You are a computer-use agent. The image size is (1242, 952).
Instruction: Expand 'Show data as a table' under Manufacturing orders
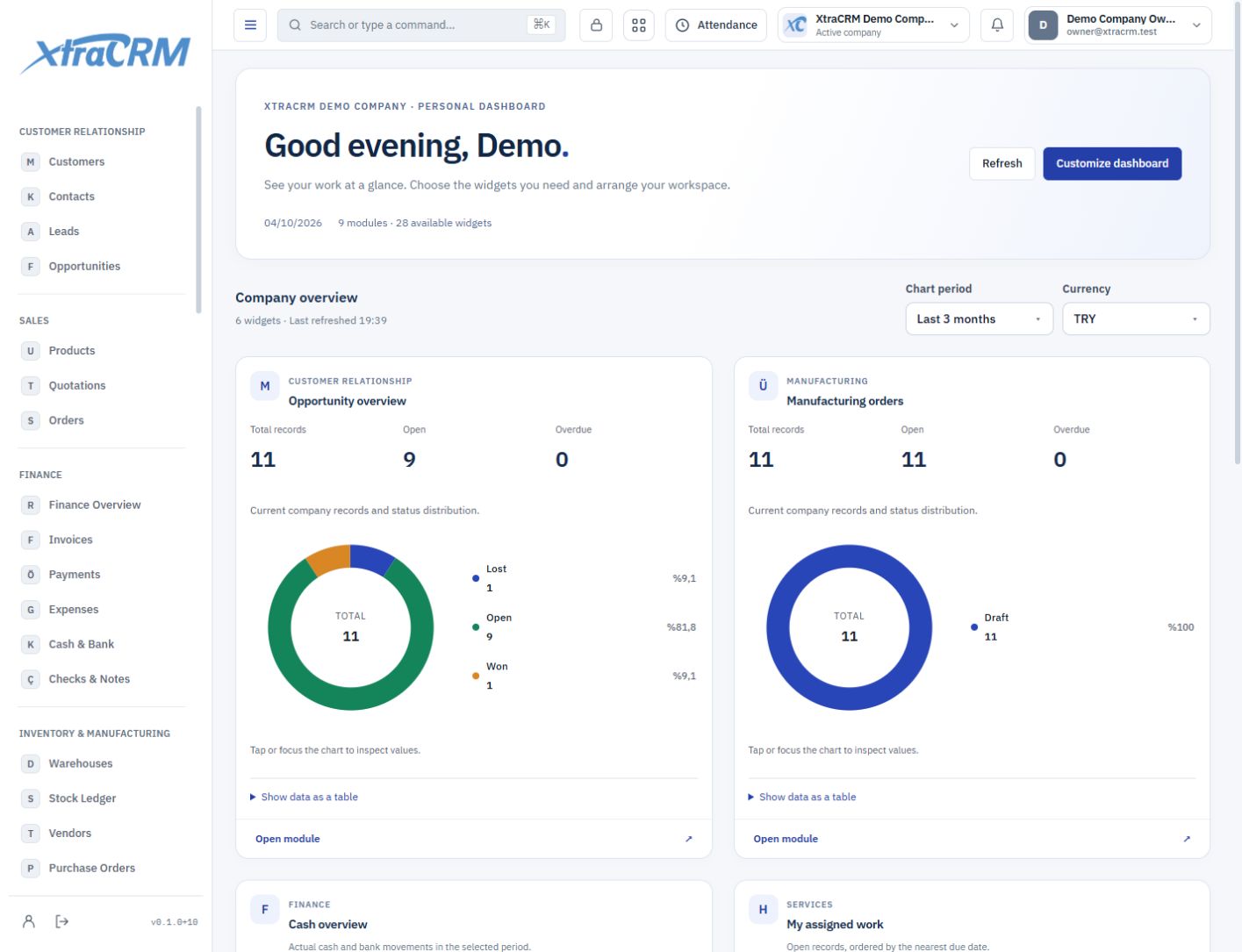point(801,797)
